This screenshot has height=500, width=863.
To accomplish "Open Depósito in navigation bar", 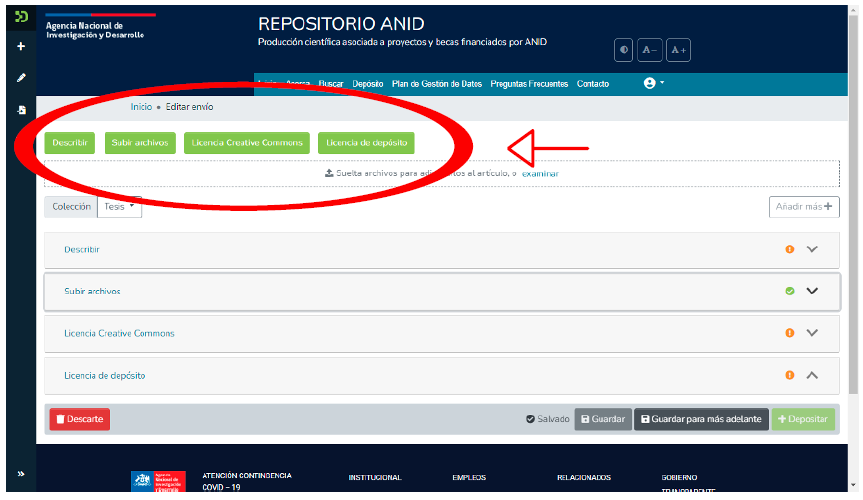I will pos(368,84).
